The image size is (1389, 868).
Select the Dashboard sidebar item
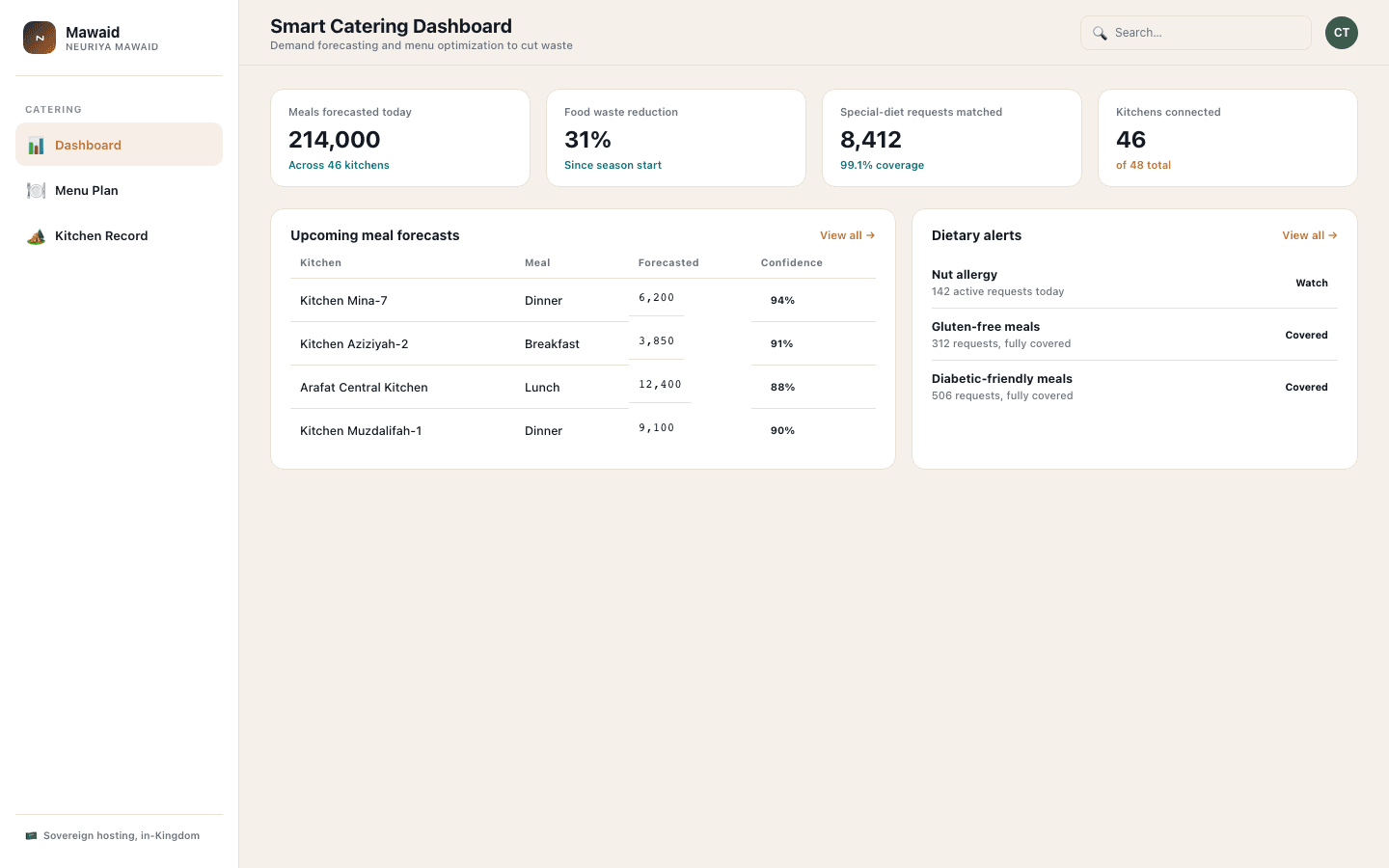(120, 145)
